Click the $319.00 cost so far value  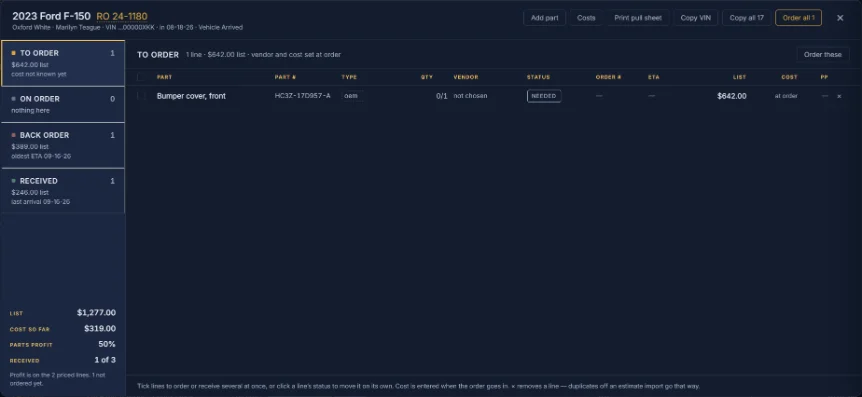[100, 328]
